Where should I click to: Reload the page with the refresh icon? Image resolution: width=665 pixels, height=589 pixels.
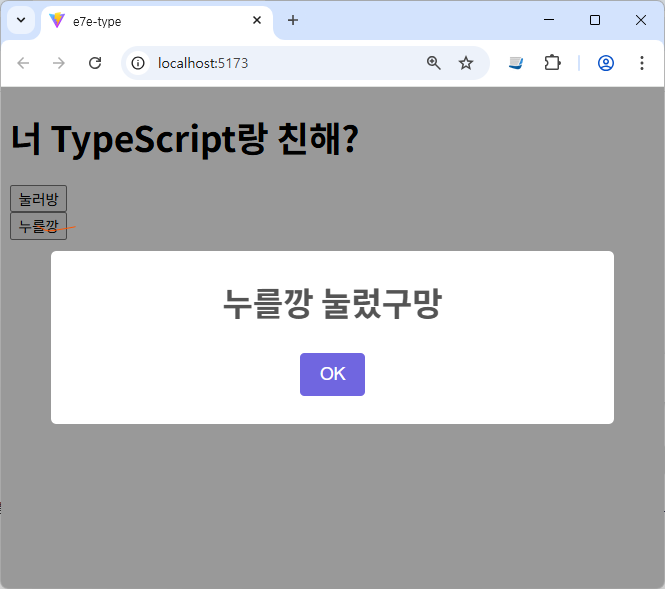click(x=95, y=63)
